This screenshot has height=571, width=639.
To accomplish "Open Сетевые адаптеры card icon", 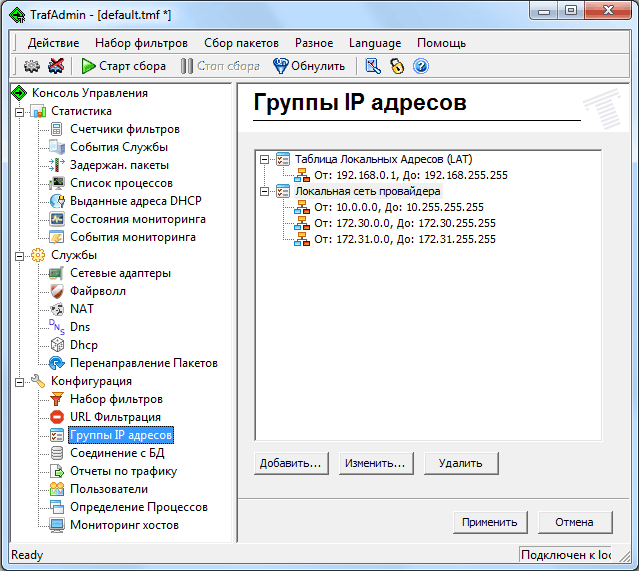I will coord(57,273).
